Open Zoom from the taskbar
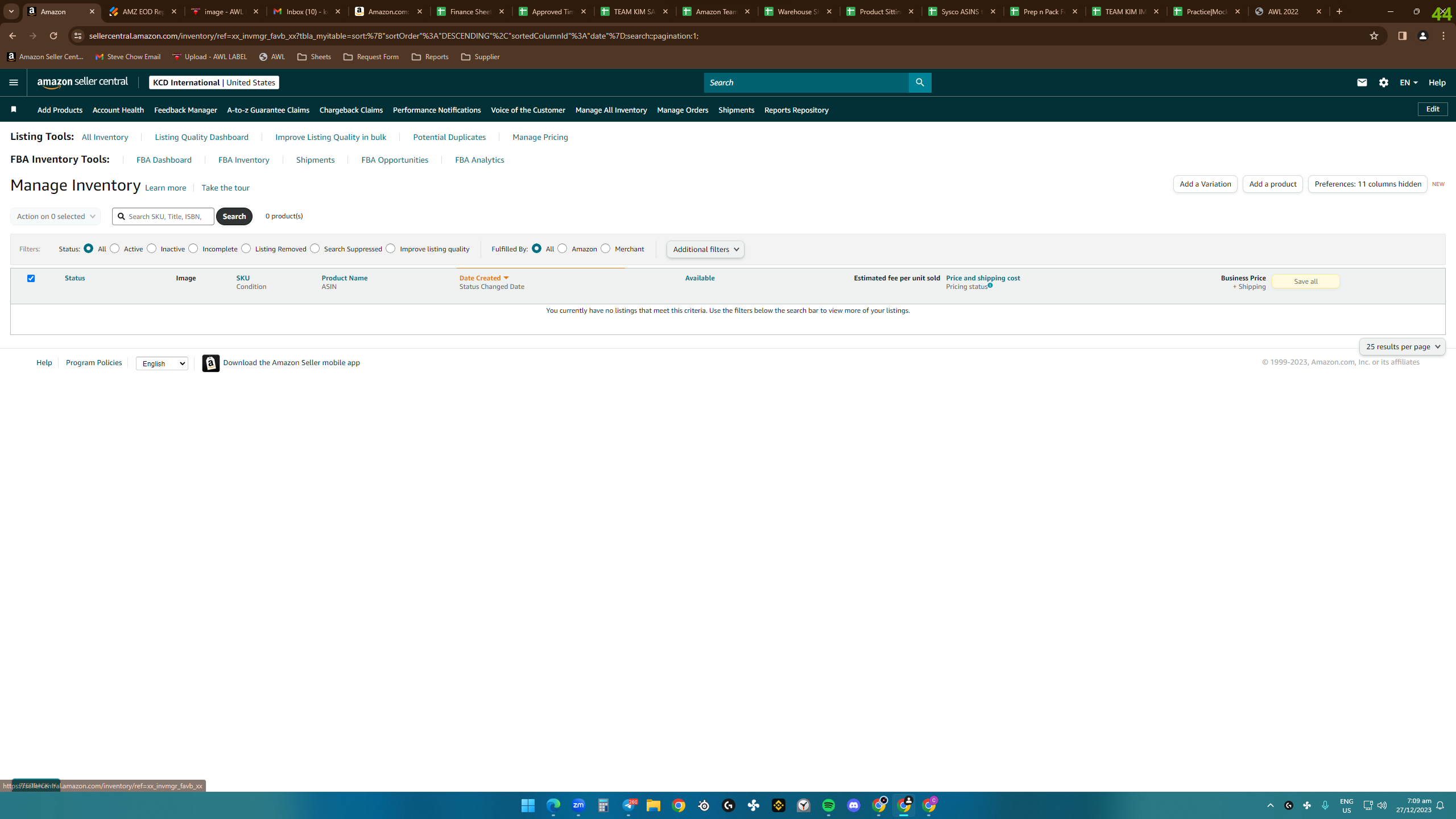The height and width of the screenshot is (819, 1456). tap(578, 805)
